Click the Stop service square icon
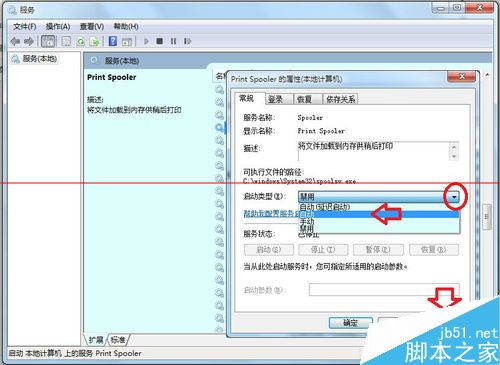The width and height of the screenshot is (500, 365). pyautogui.click(x=160, y=41)
